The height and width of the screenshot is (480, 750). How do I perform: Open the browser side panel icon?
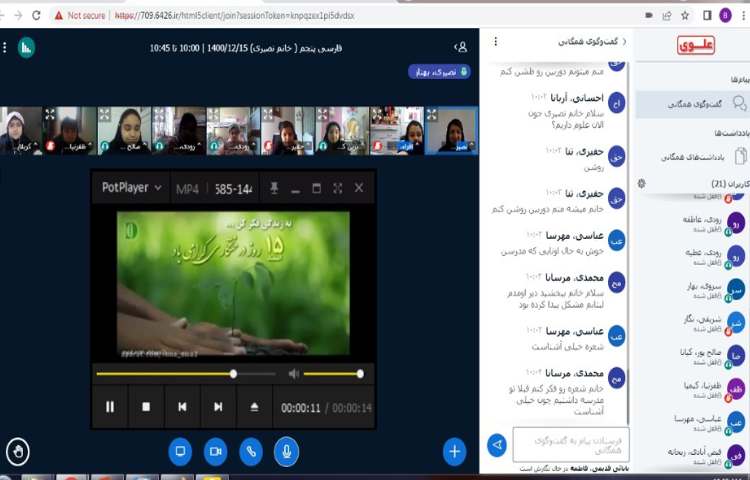(707, 15)
